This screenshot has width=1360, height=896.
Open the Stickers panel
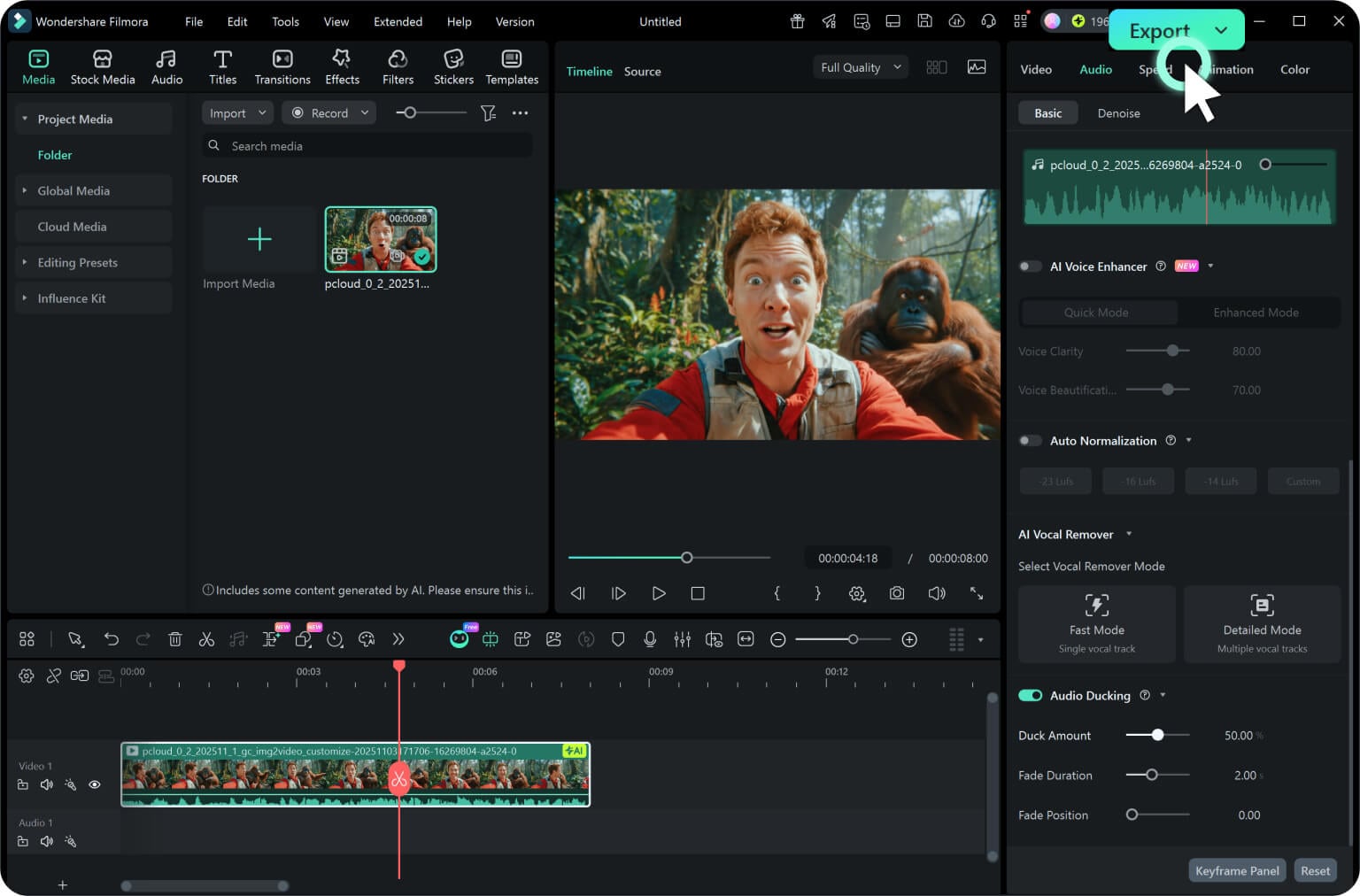(453, 67)
